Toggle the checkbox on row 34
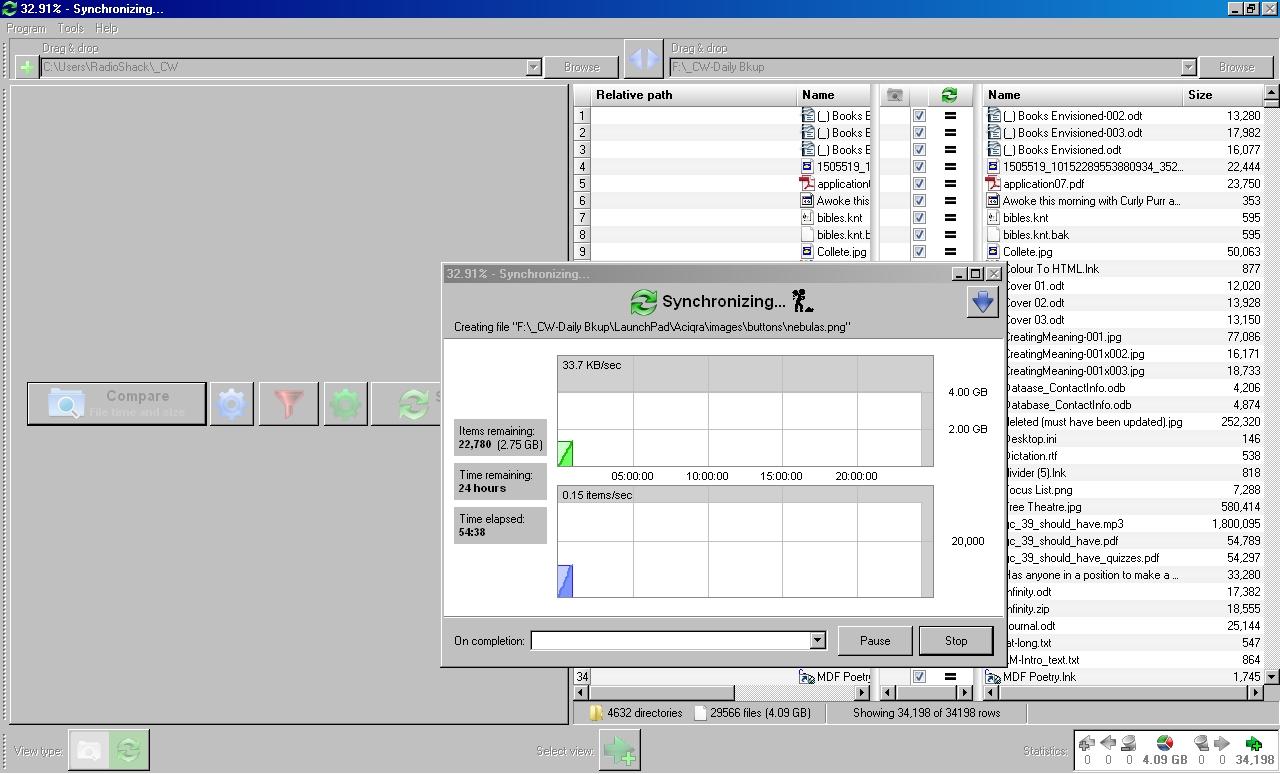Image resolution: width=1280 pixels, height=774 pixels. tap(919, 677)
